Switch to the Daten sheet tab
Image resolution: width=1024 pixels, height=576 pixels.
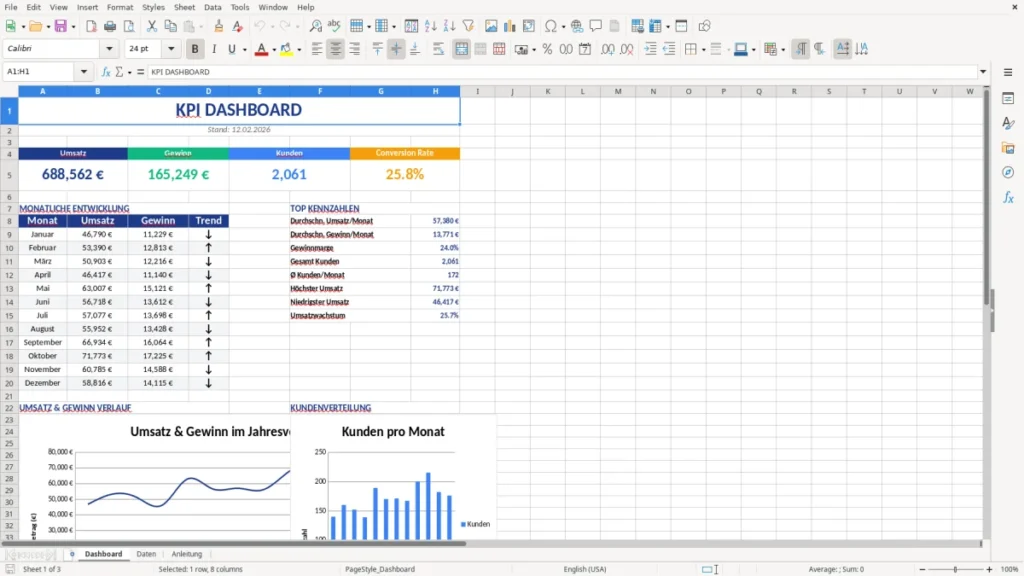point(146,554)
